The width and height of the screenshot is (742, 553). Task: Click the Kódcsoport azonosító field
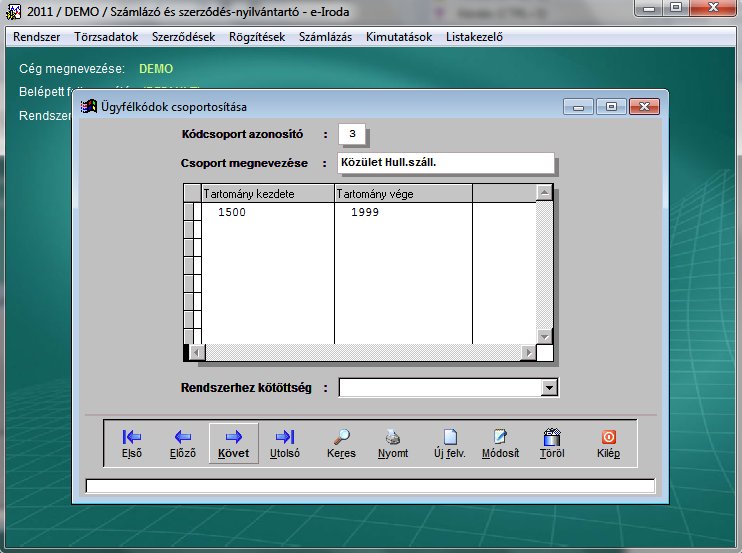[353, 134]
